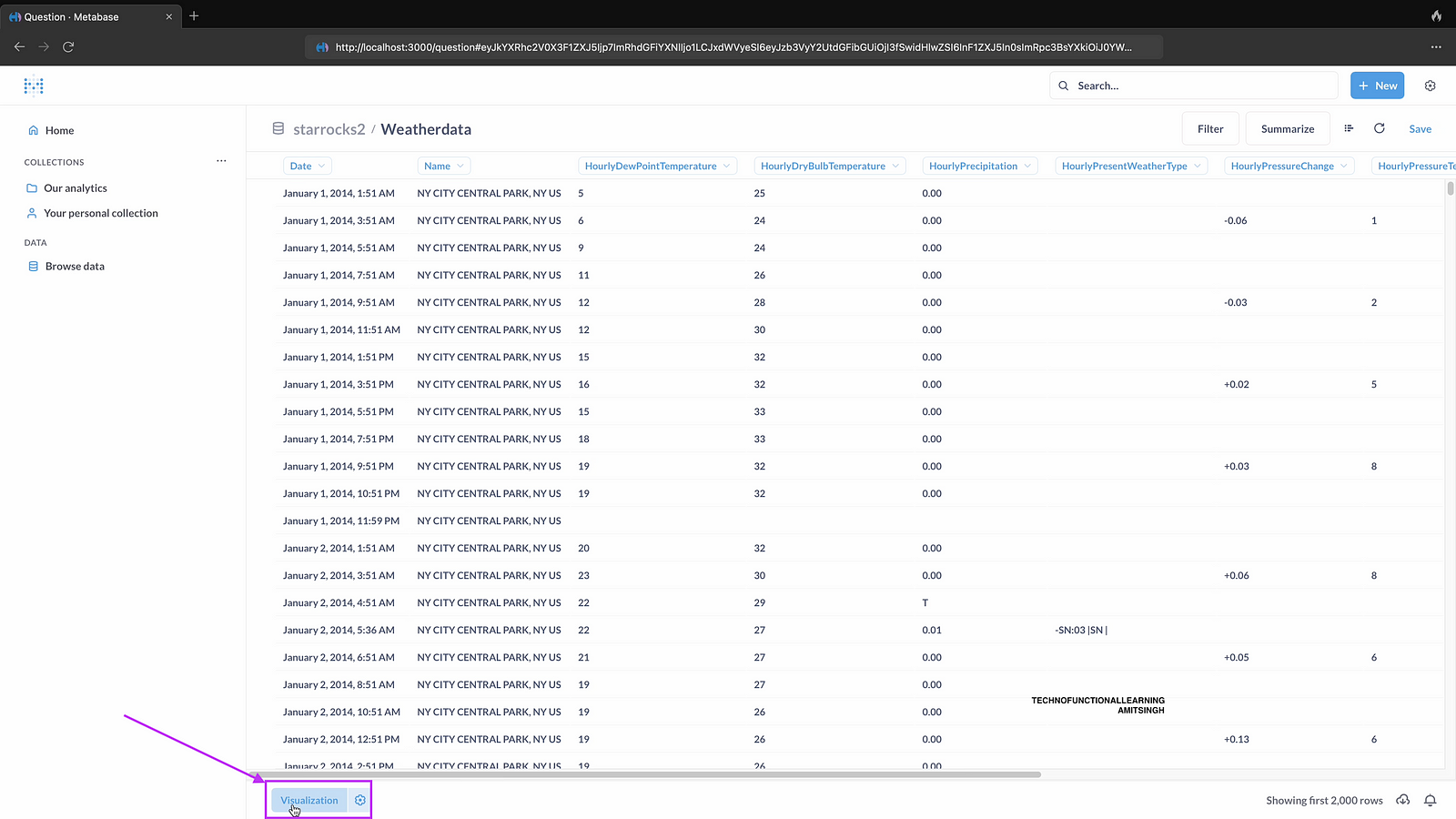The image size is (1456, 819).
Task: Reload page with browser refresh icon
Action: 68,46
